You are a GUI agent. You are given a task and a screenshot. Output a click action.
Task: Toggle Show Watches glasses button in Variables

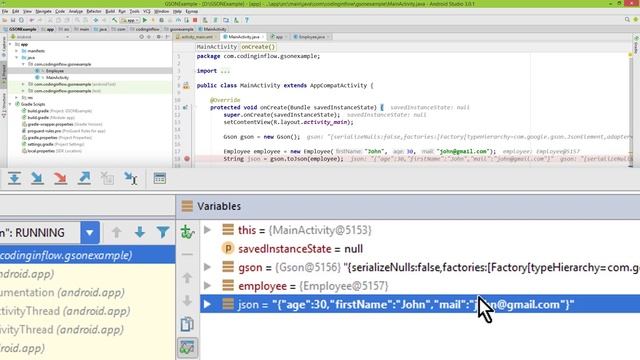click(x=187, y=347)
